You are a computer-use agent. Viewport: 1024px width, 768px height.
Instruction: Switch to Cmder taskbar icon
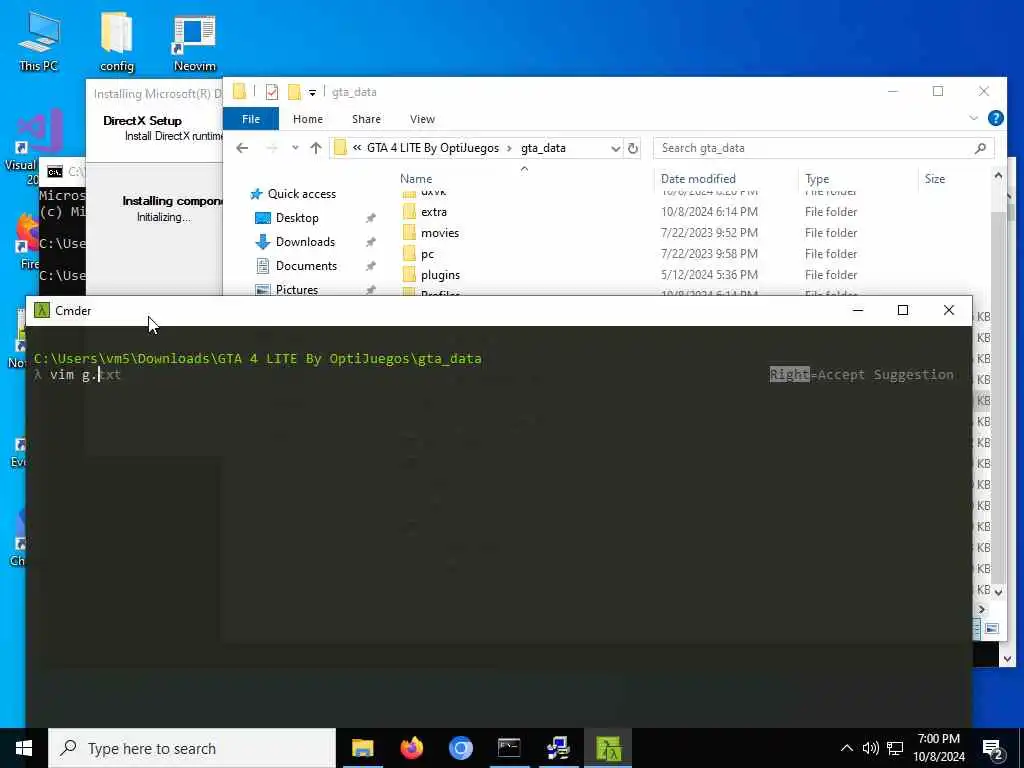608,748
